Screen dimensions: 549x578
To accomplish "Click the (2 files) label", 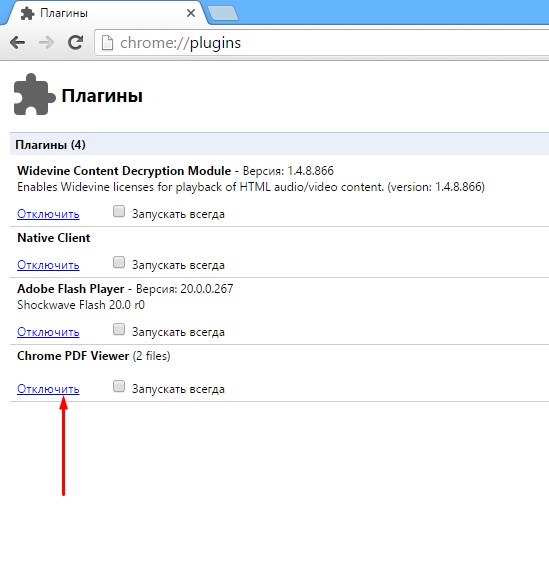I will pos(152,356).
